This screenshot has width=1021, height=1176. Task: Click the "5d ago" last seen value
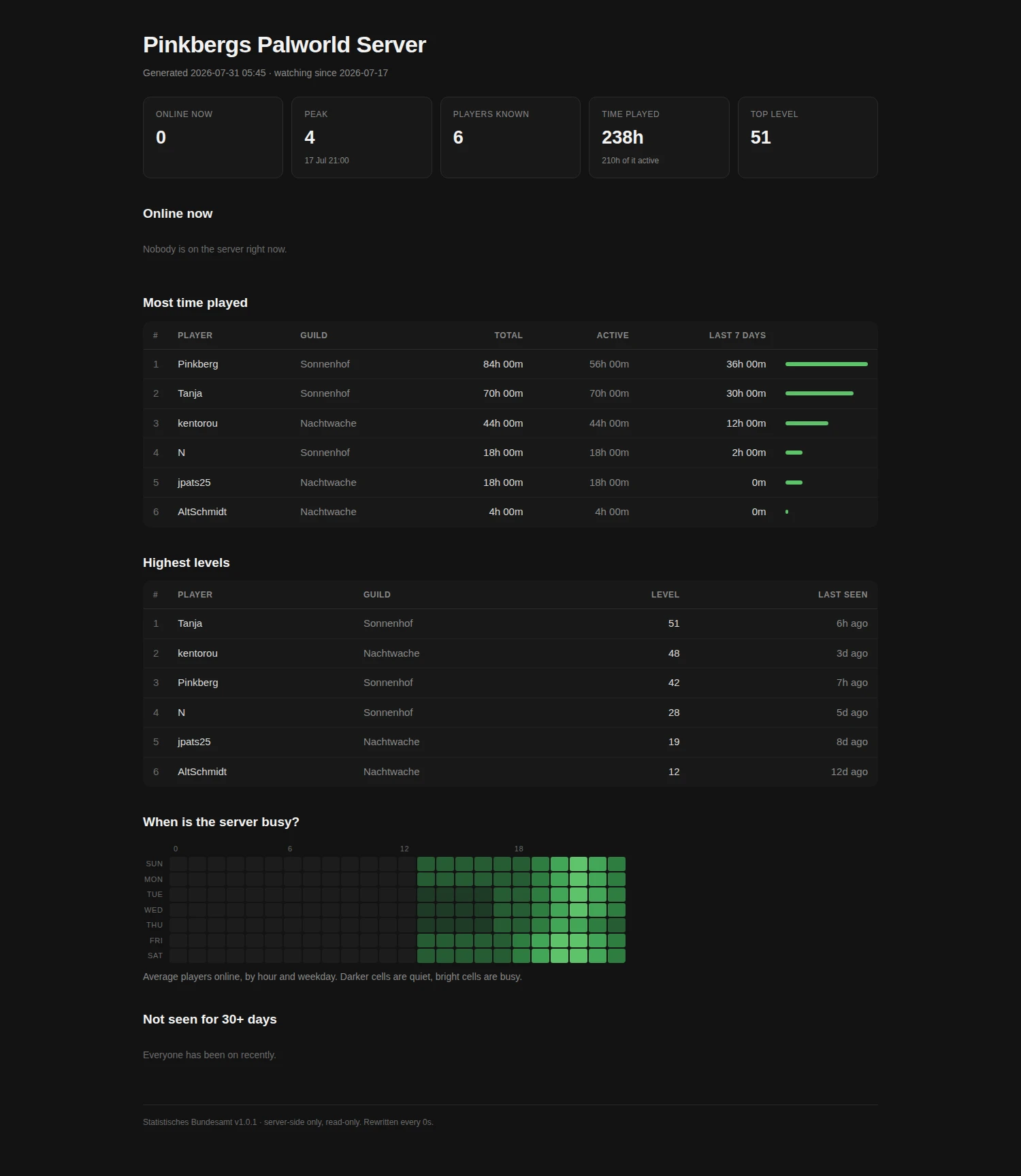click(852, 713)
